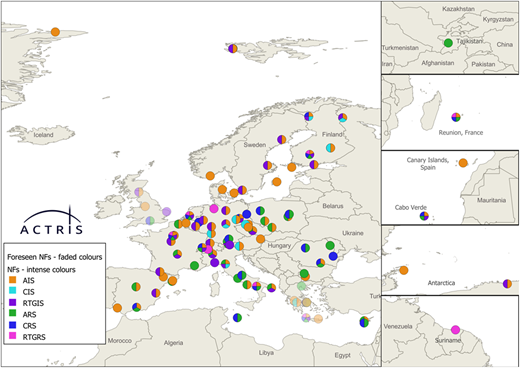520x368 pixels.
Task: Click the Finland label
Action: tap(332, 134)
